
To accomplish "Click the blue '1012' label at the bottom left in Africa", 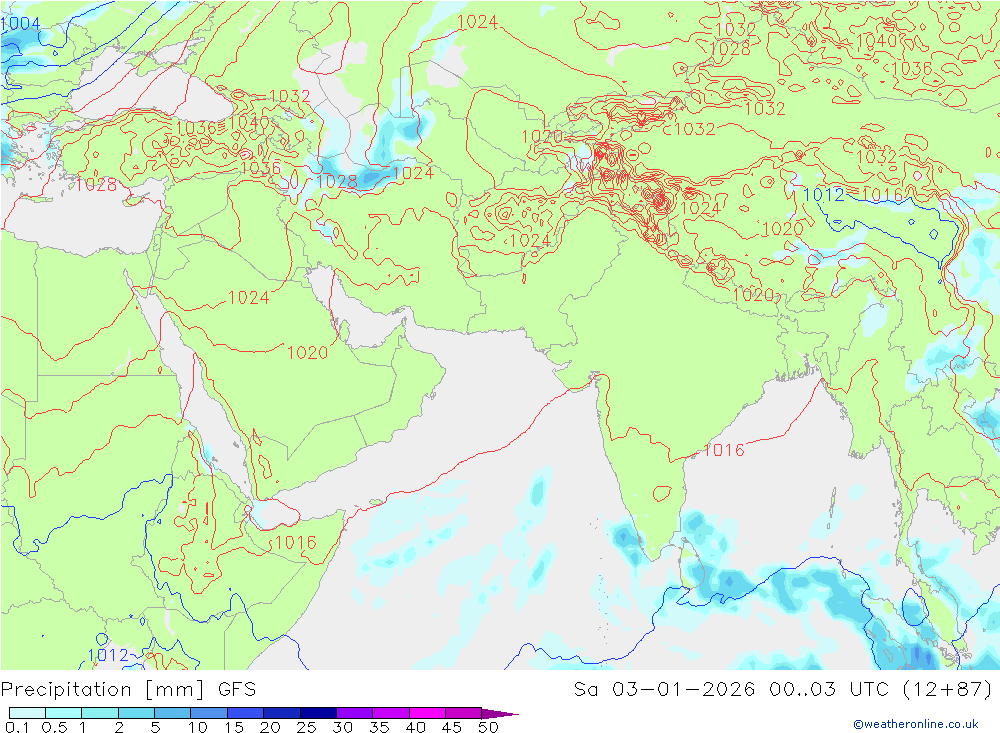I will [108, 655].
